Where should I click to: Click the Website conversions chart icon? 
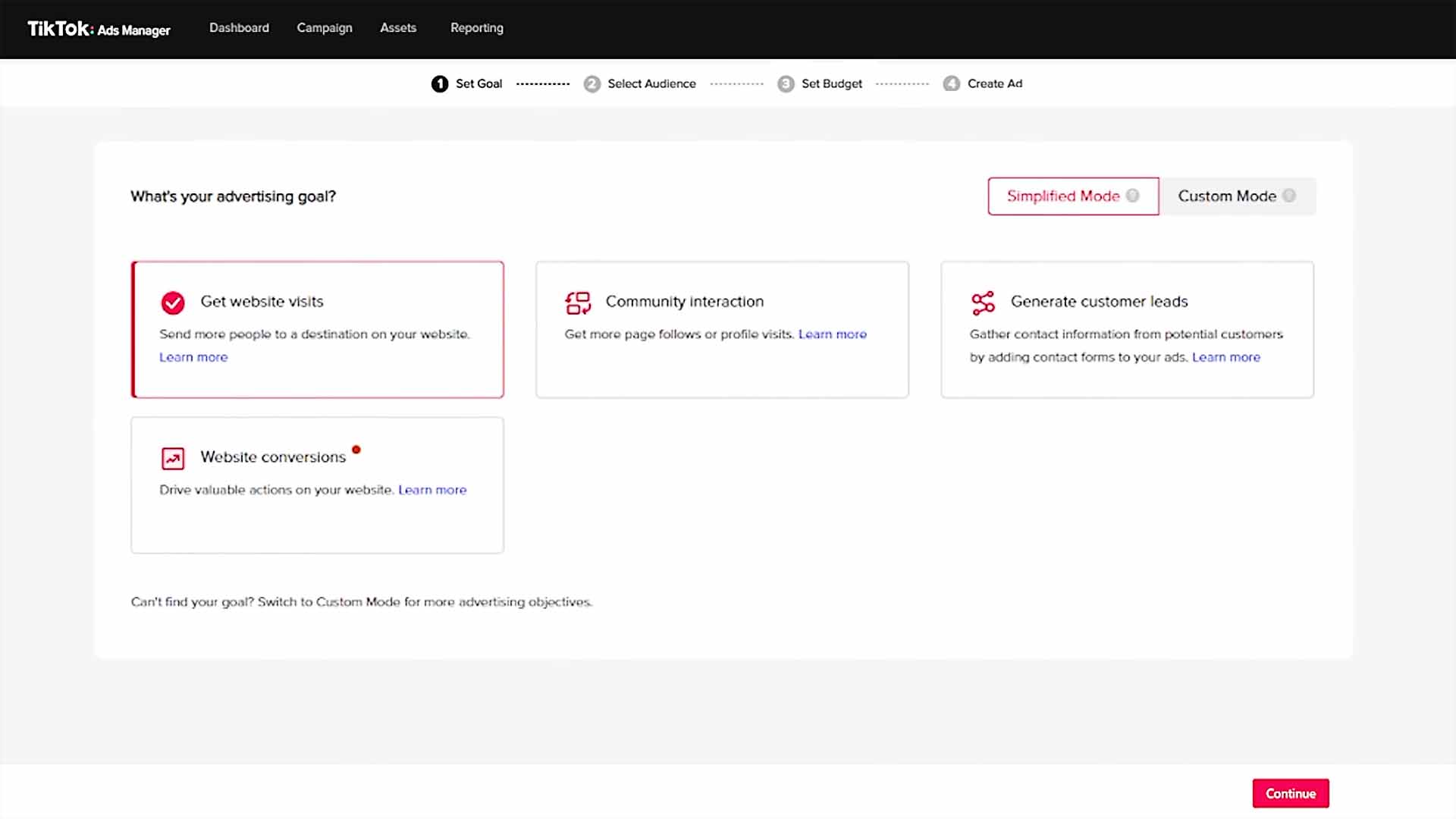173,458
